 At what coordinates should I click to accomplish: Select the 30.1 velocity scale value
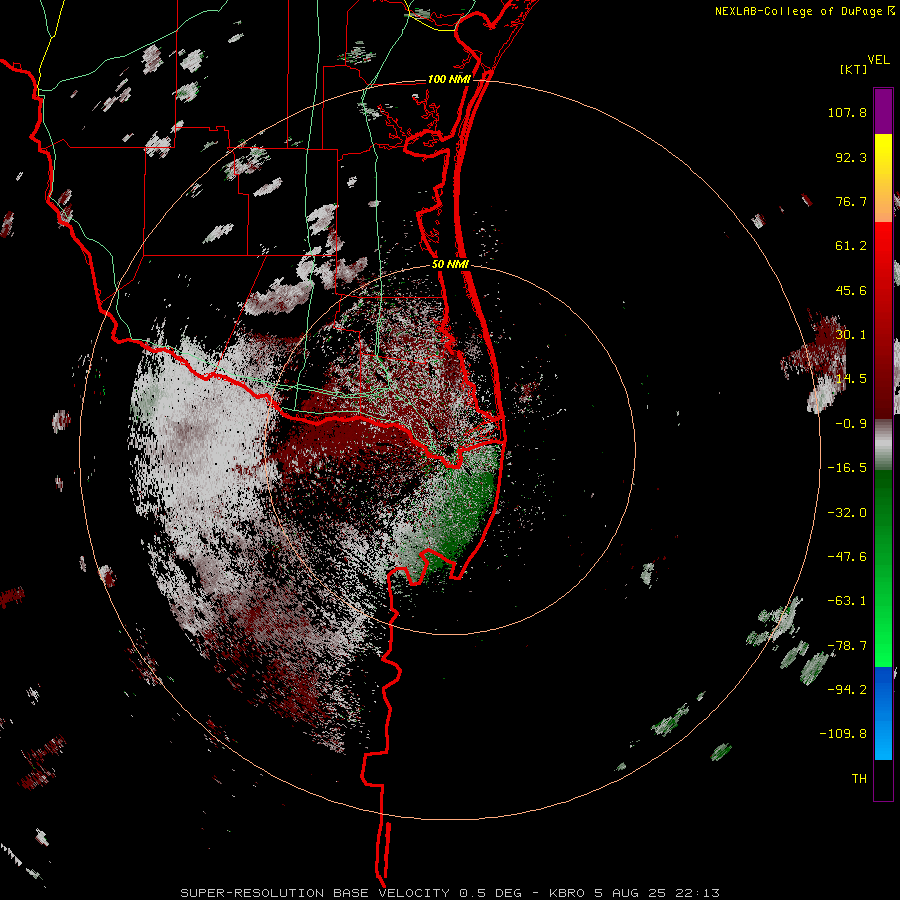pos(851,335)
